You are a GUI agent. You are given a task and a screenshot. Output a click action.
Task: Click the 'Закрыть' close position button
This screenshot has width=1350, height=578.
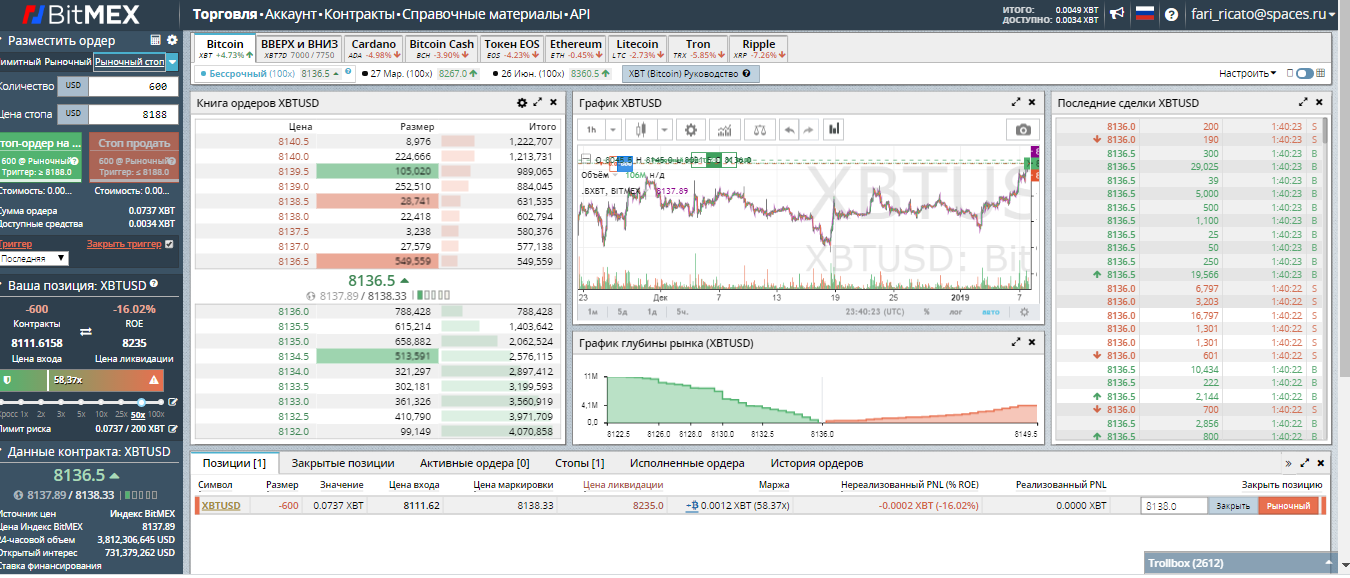pyautogui.click(x=1233, y=506)
